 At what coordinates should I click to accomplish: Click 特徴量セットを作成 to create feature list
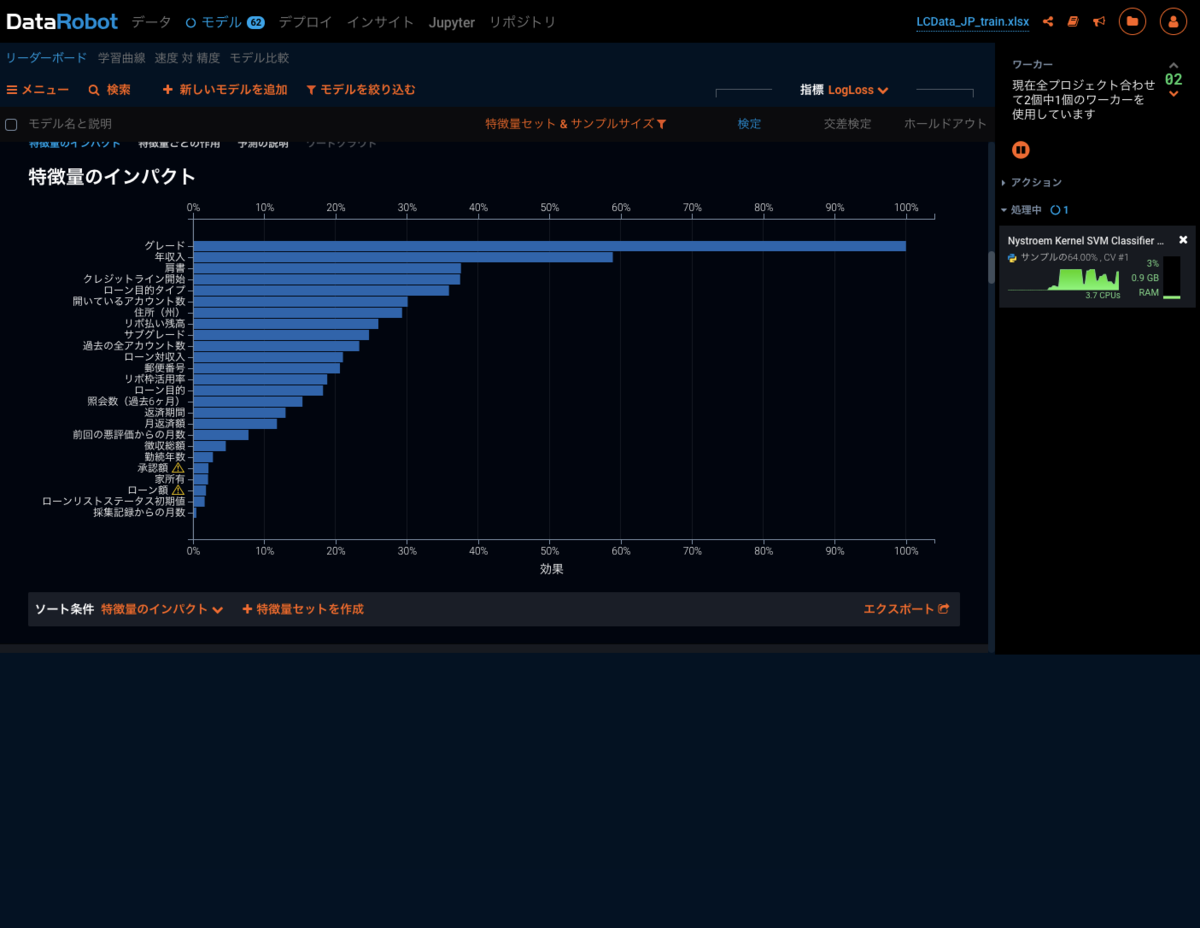click(303, 609)
